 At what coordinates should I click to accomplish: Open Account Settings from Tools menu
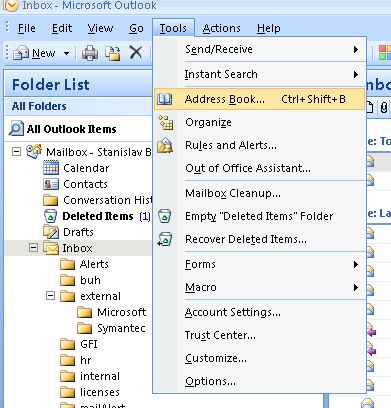260,312
